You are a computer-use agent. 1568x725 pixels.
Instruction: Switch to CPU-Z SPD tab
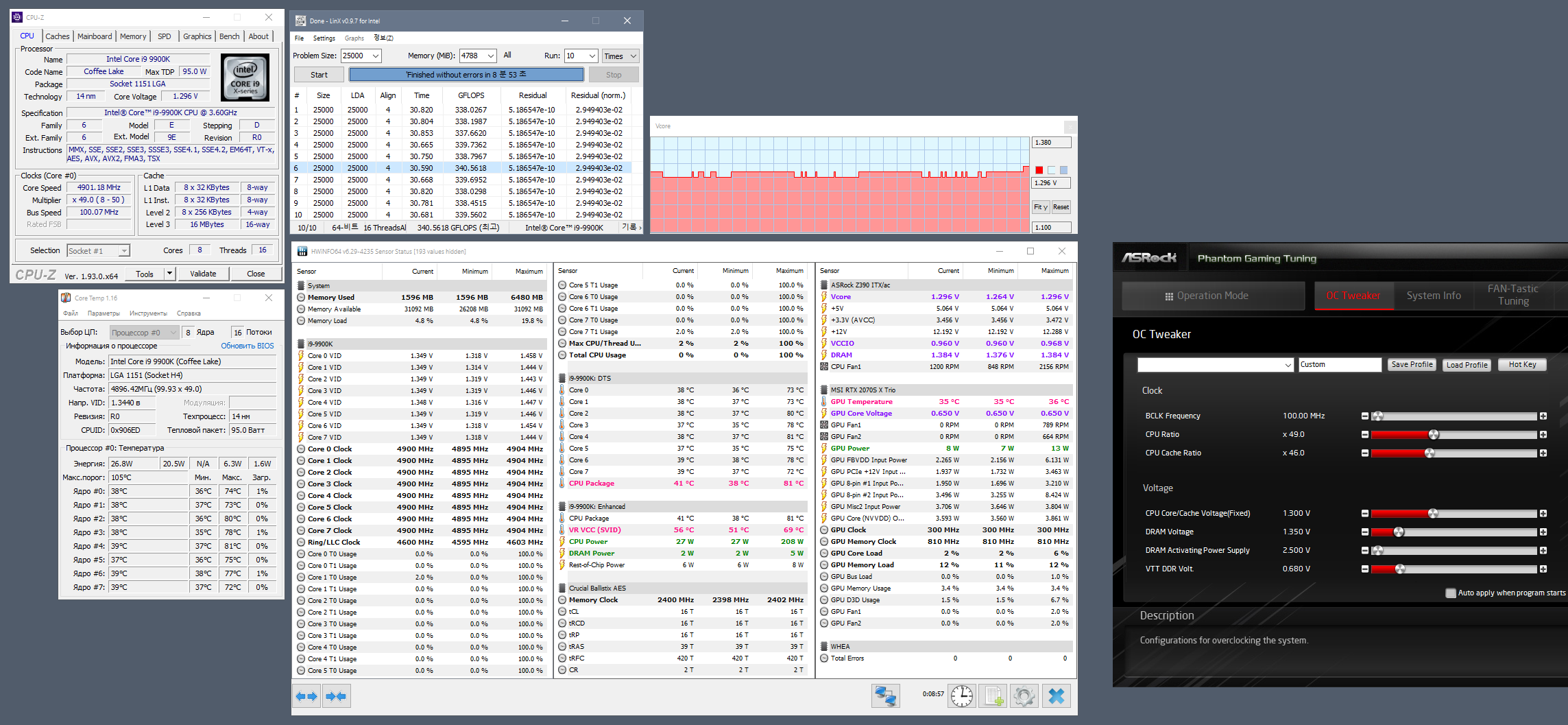tap(165, 36)
